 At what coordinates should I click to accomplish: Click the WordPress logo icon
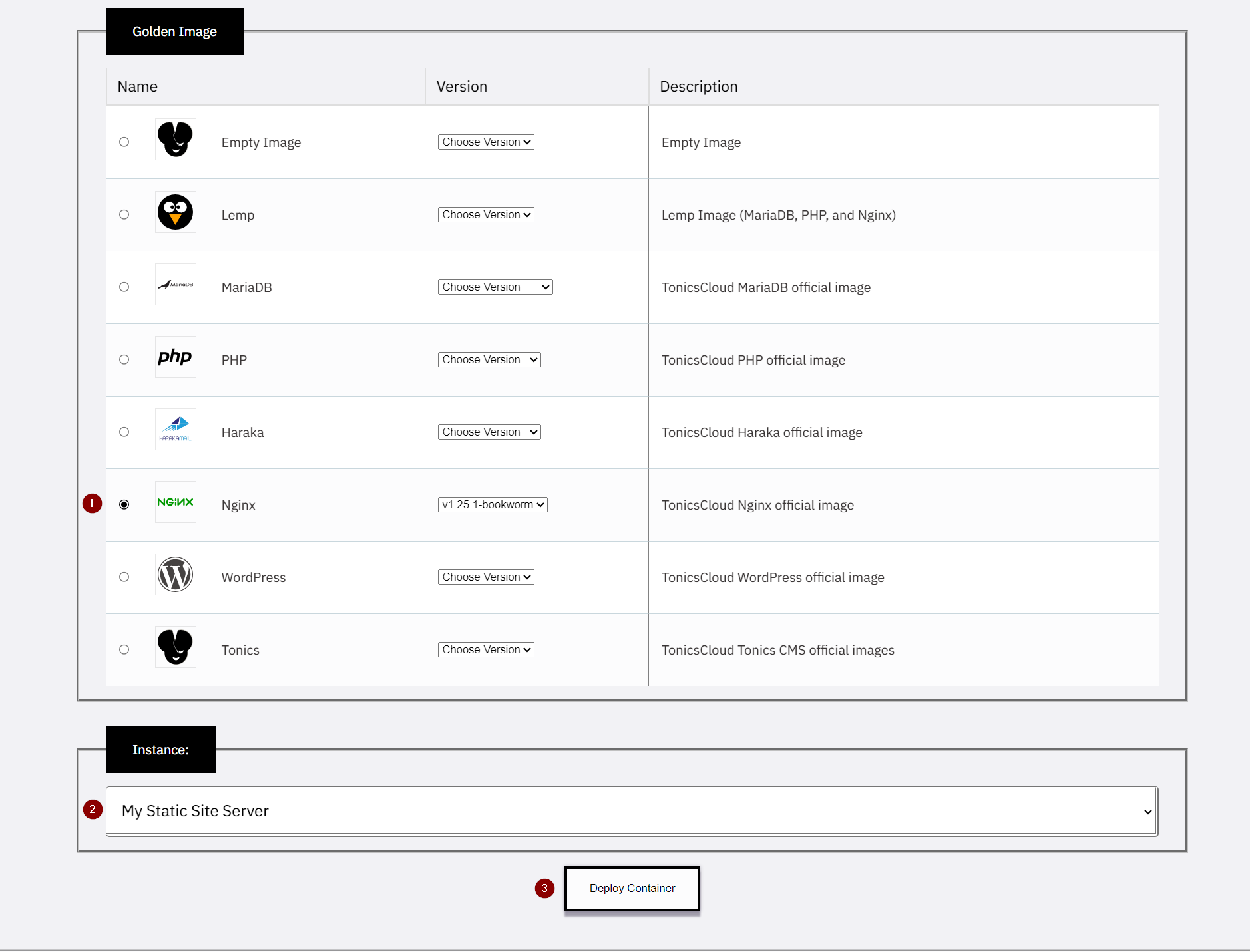(x=175, y=575)
